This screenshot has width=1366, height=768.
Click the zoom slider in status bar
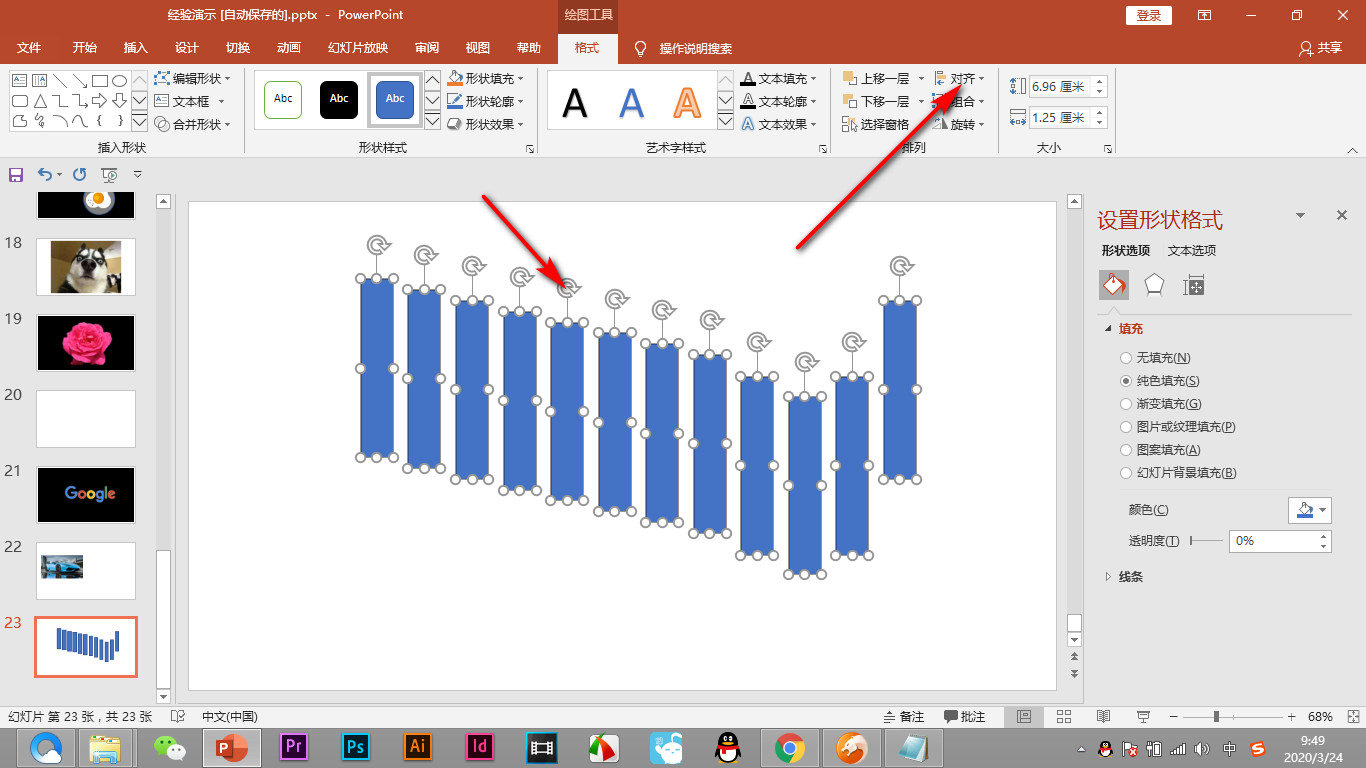[x=1234, y=717]
